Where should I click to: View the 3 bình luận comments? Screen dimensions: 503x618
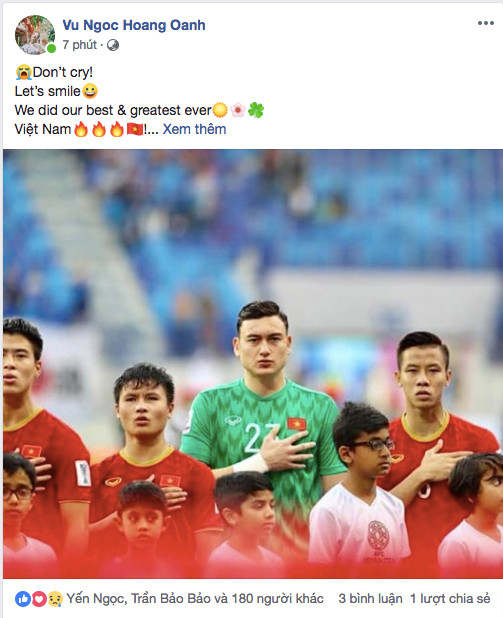tap(370, 599)
